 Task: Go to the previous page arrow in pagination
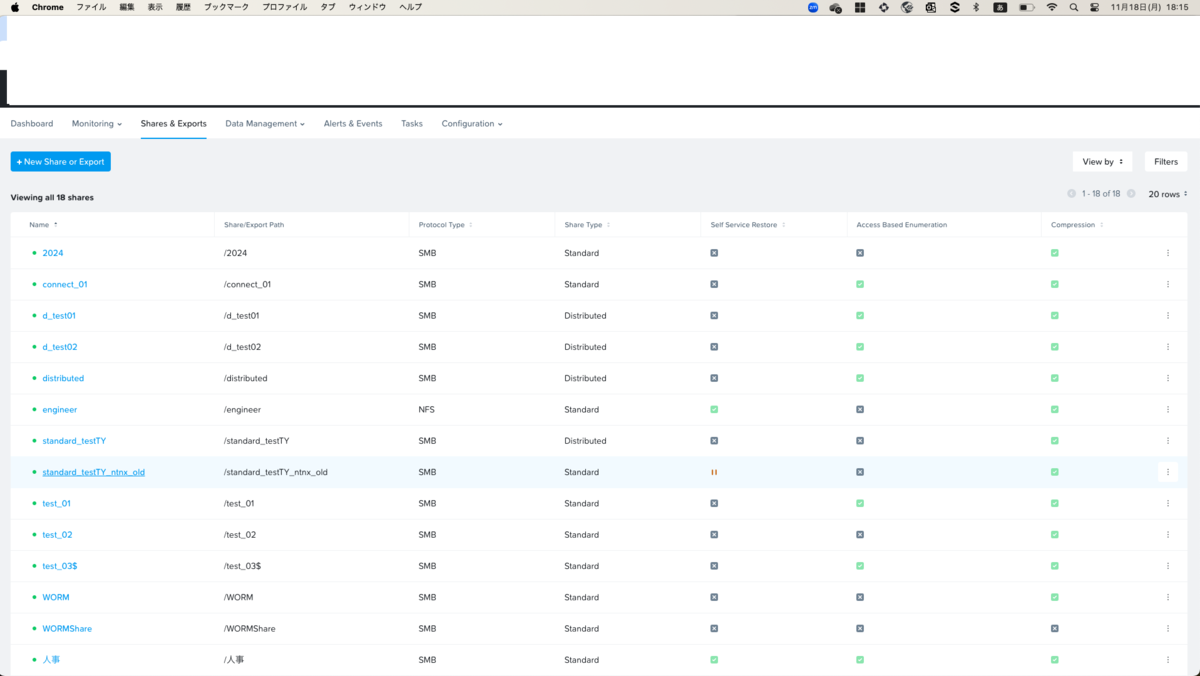1072,193
